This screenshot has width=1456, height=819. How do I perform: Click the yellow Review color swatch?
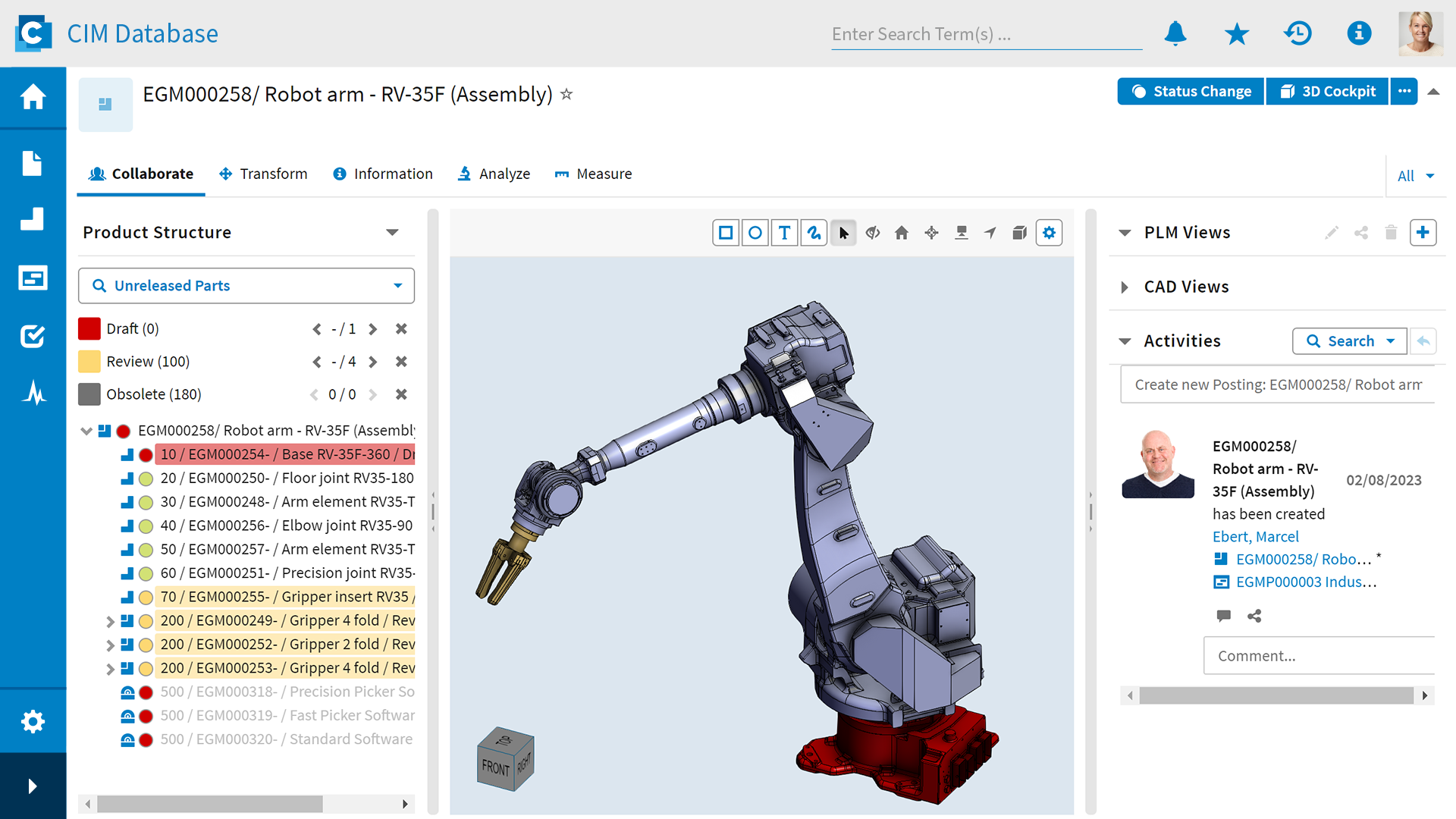[x=89, y=362]
